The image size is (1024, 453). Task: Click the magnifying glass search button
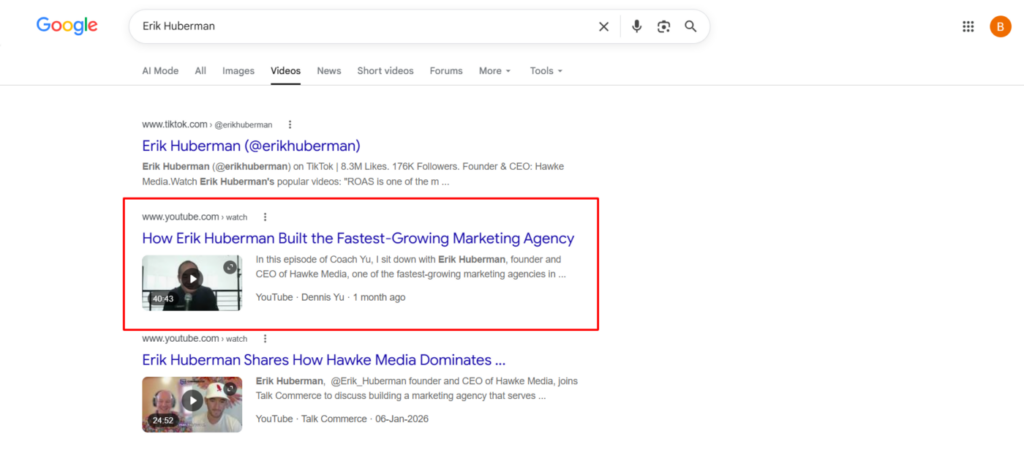[690, 27]
